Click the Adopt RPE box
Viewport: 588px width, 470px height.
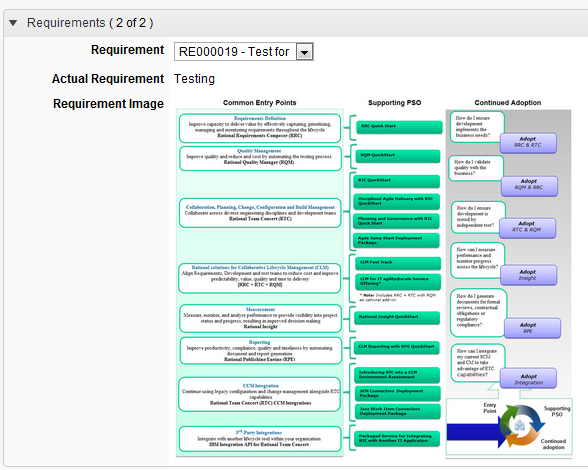point(532,328)
